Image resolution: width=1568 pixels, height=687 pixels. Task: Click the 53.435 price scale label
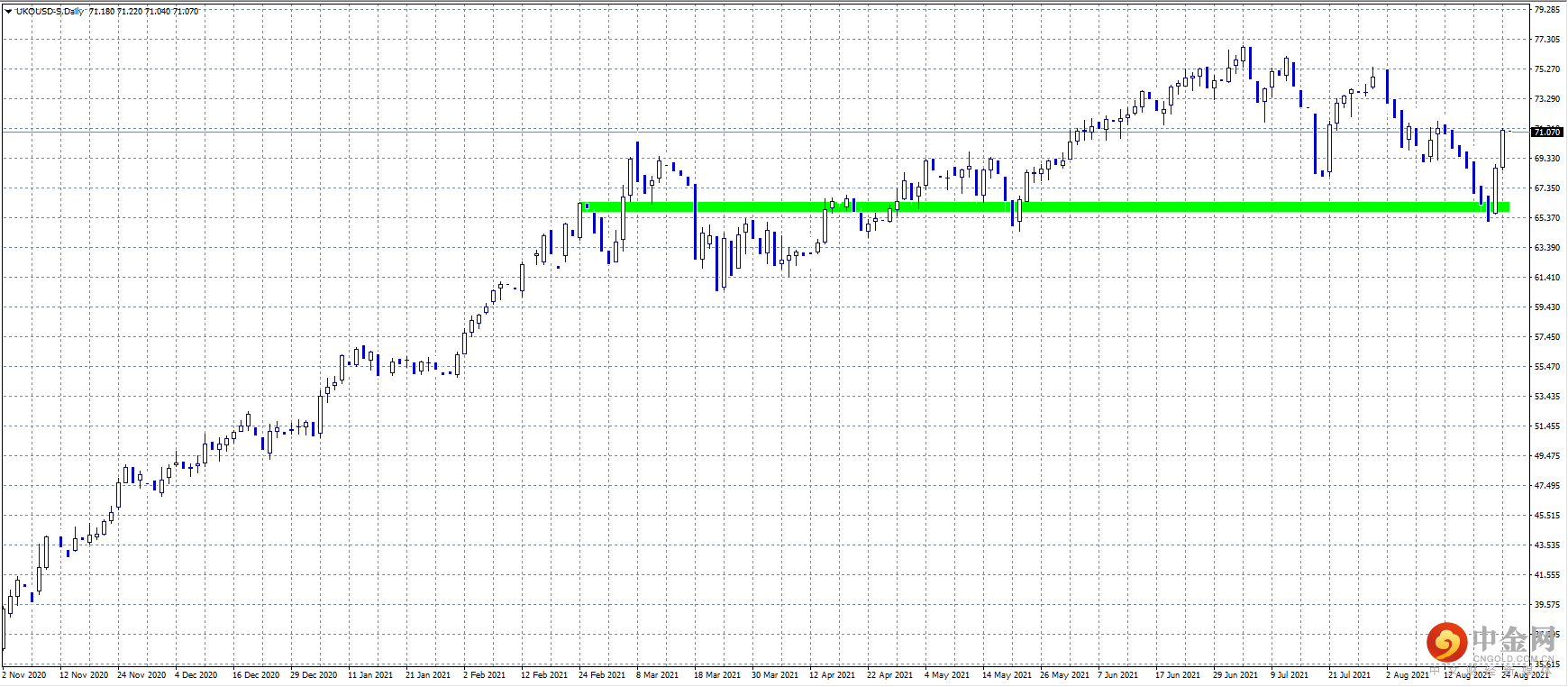[1547, 397]
